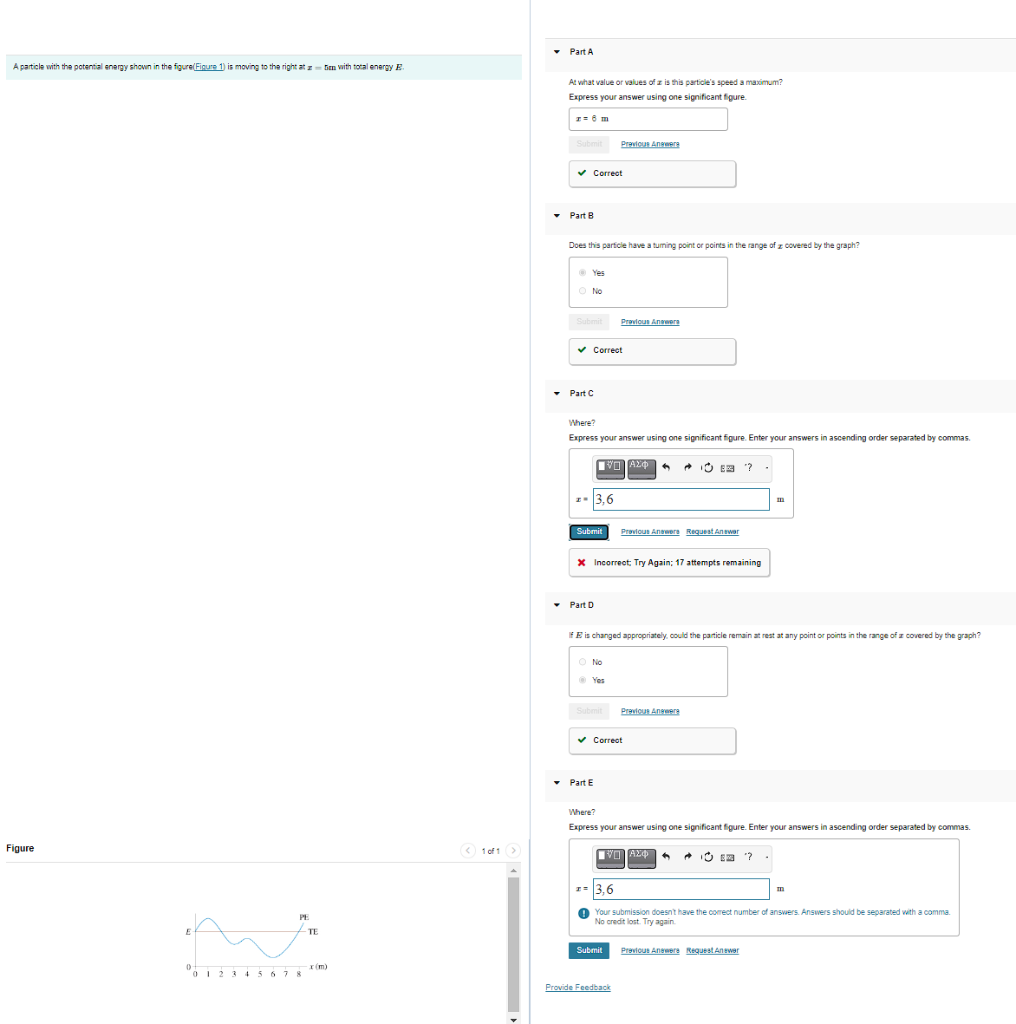The height and width of the screenshot is (1024, 1016).
Task: Click redo arrow in Part C toolbar
Action: point(687,468)
